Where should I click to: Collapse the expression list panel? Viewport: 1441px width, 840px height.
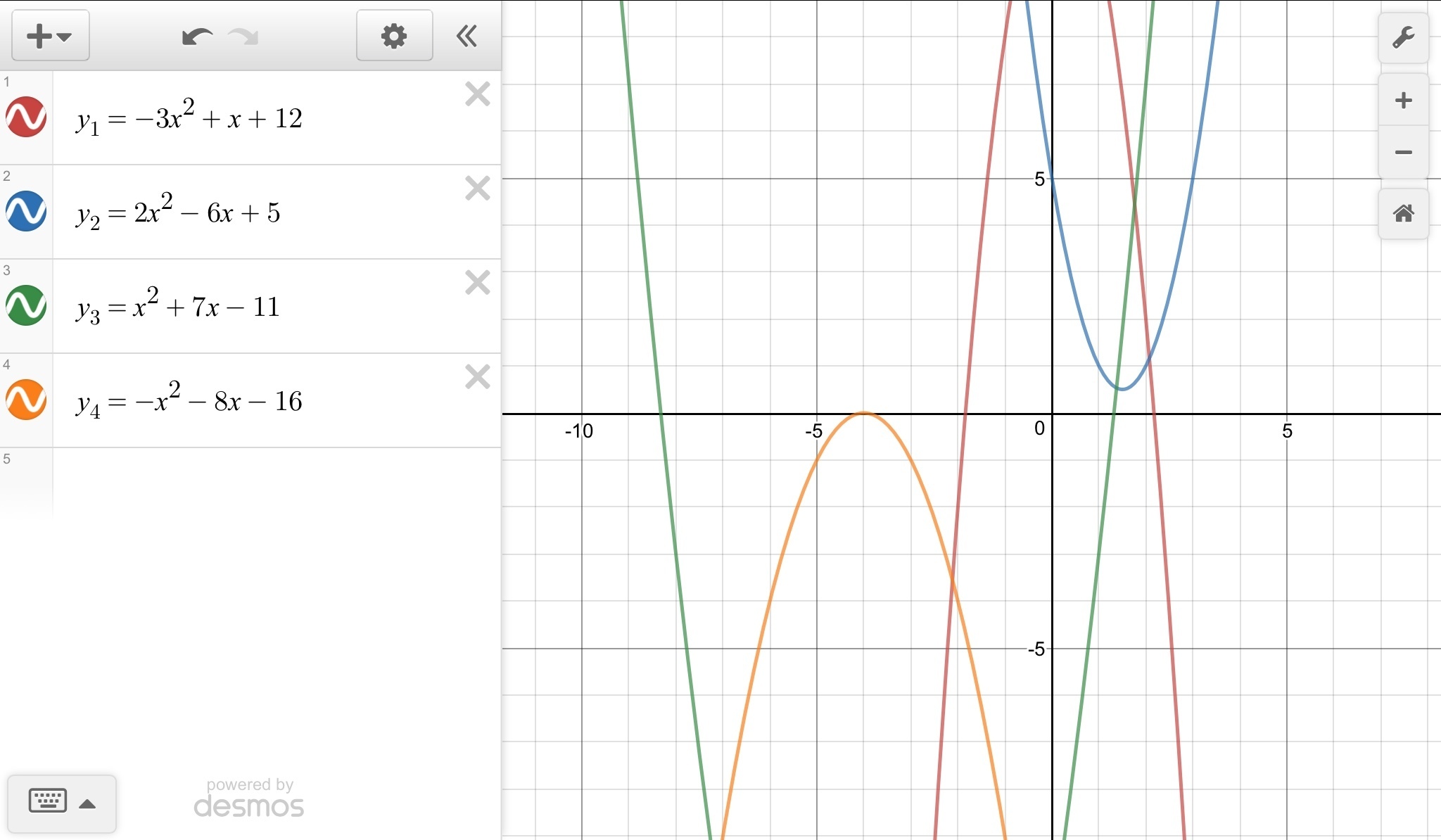click(x=466, y=36)
